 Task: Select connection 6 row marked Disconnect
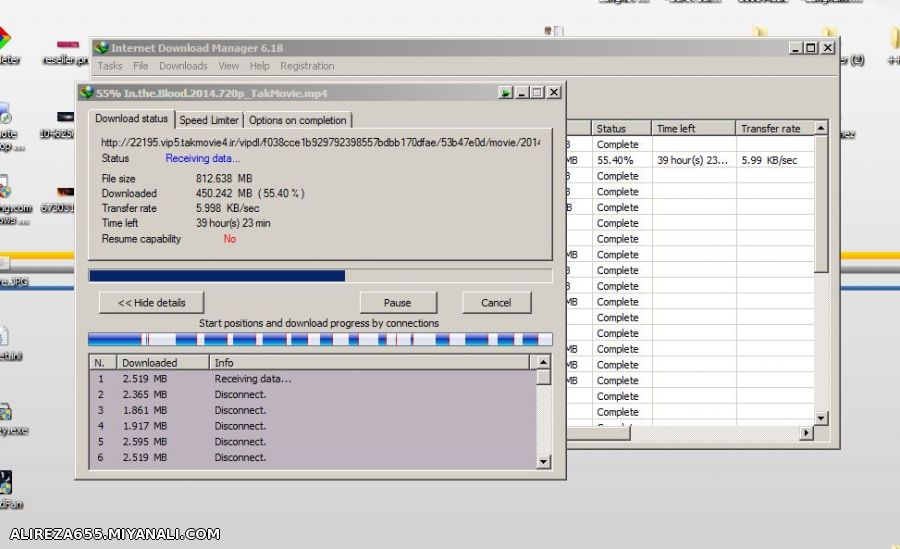coord(313,457)
